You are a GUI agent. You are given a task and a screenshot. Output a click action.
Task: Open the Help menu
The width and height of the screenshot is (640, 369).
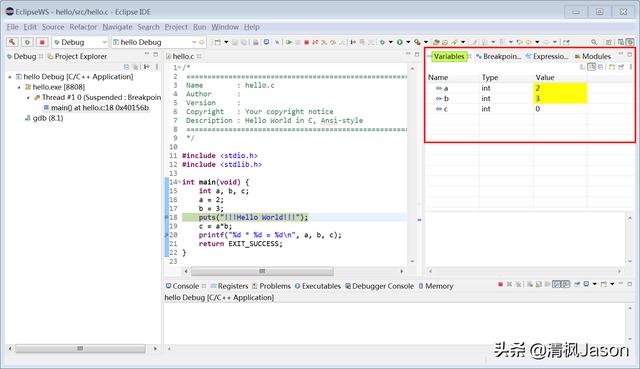coord(252,27)
